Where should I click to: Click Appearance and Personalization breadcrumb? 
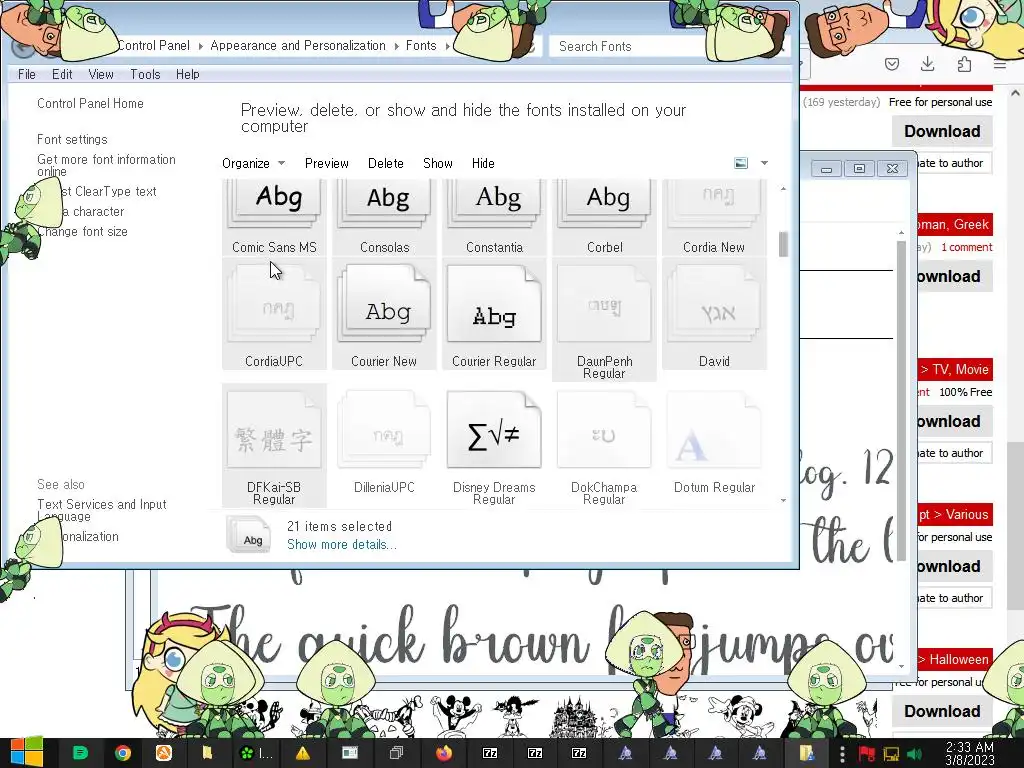298,46
